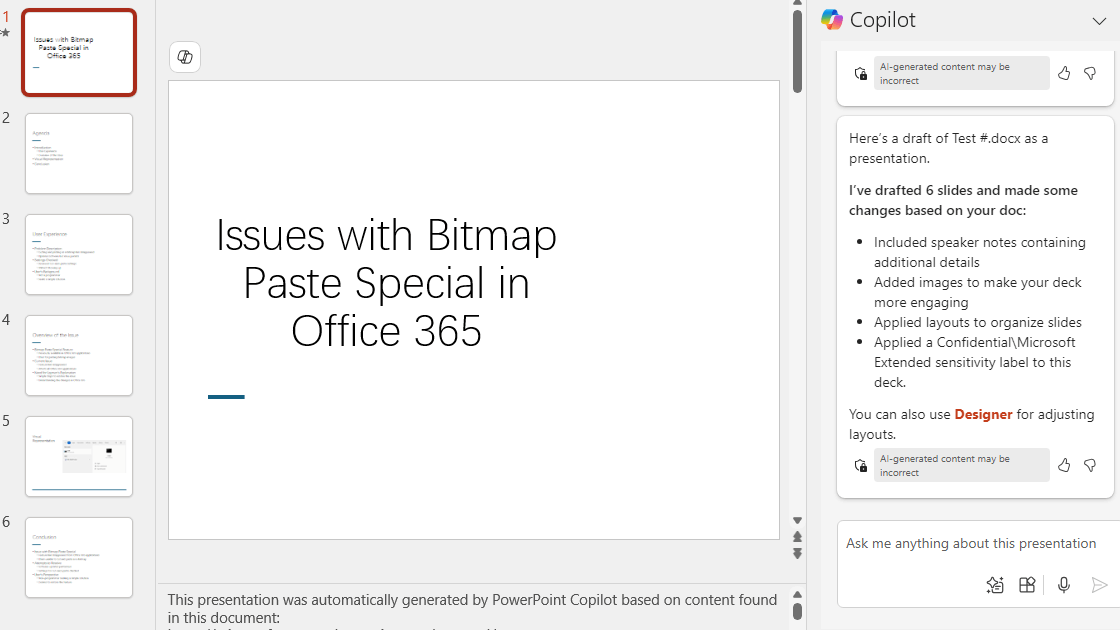Select slide 3 User Experience thumbnail
The width and height of the screenshot is (1120, 630).
point(79,254)
